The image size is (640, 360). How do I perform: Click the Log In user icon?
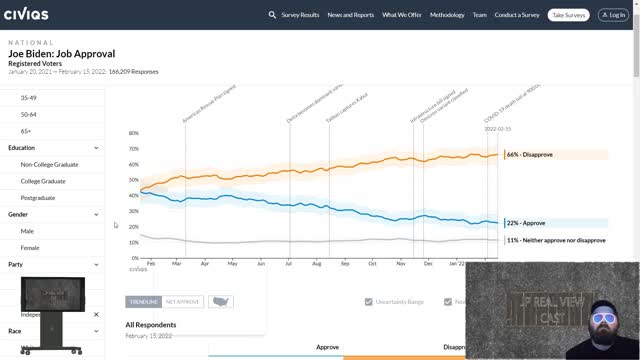pos(605,15)
